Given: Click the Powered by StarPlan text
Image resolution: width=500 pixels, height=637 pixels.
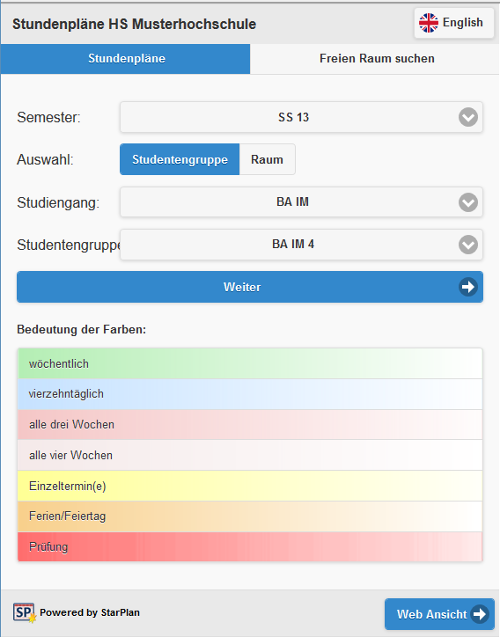Looking at the screenshot, I should coord(90,613).
